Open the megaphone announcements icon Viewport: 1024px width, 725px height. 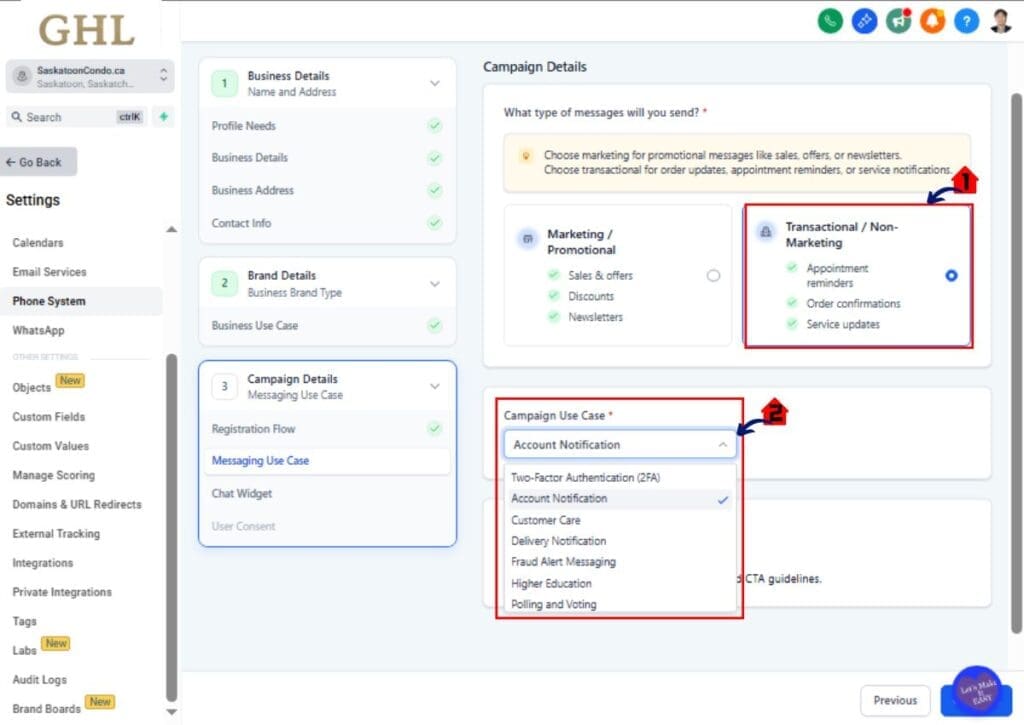(x=898, y=21)
